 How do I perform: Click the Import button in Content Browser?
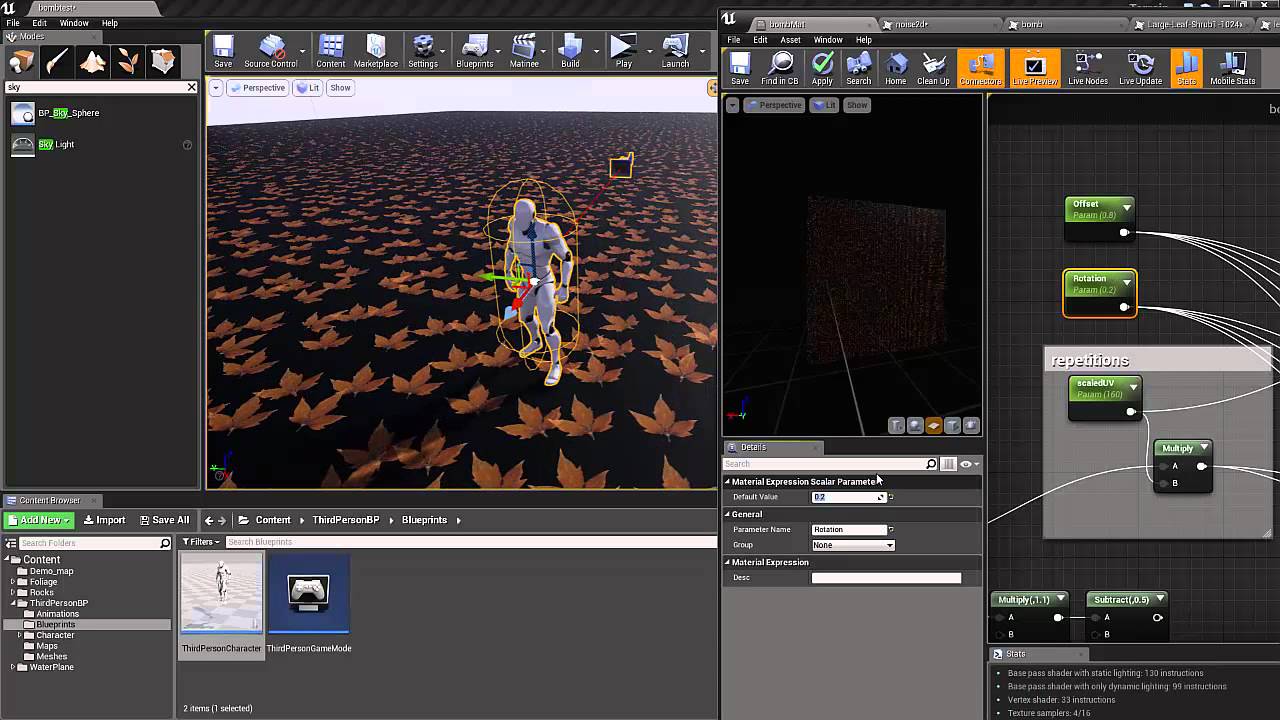point(104,520)
